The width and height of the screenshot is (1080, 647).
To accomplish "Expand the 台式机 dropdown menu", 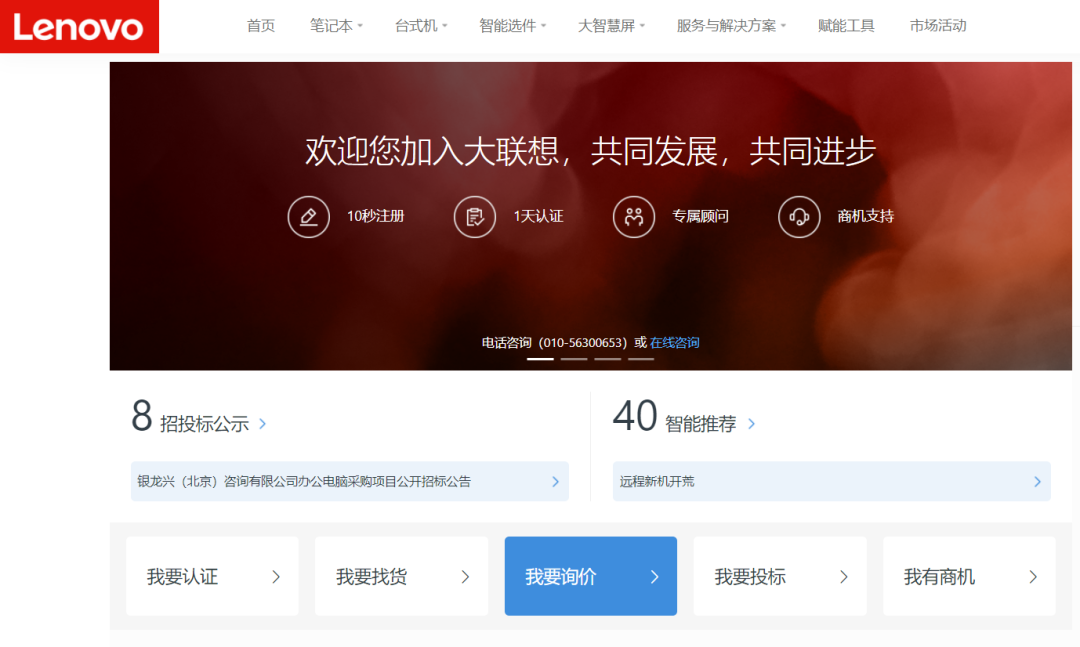I will tap(421, 25).
